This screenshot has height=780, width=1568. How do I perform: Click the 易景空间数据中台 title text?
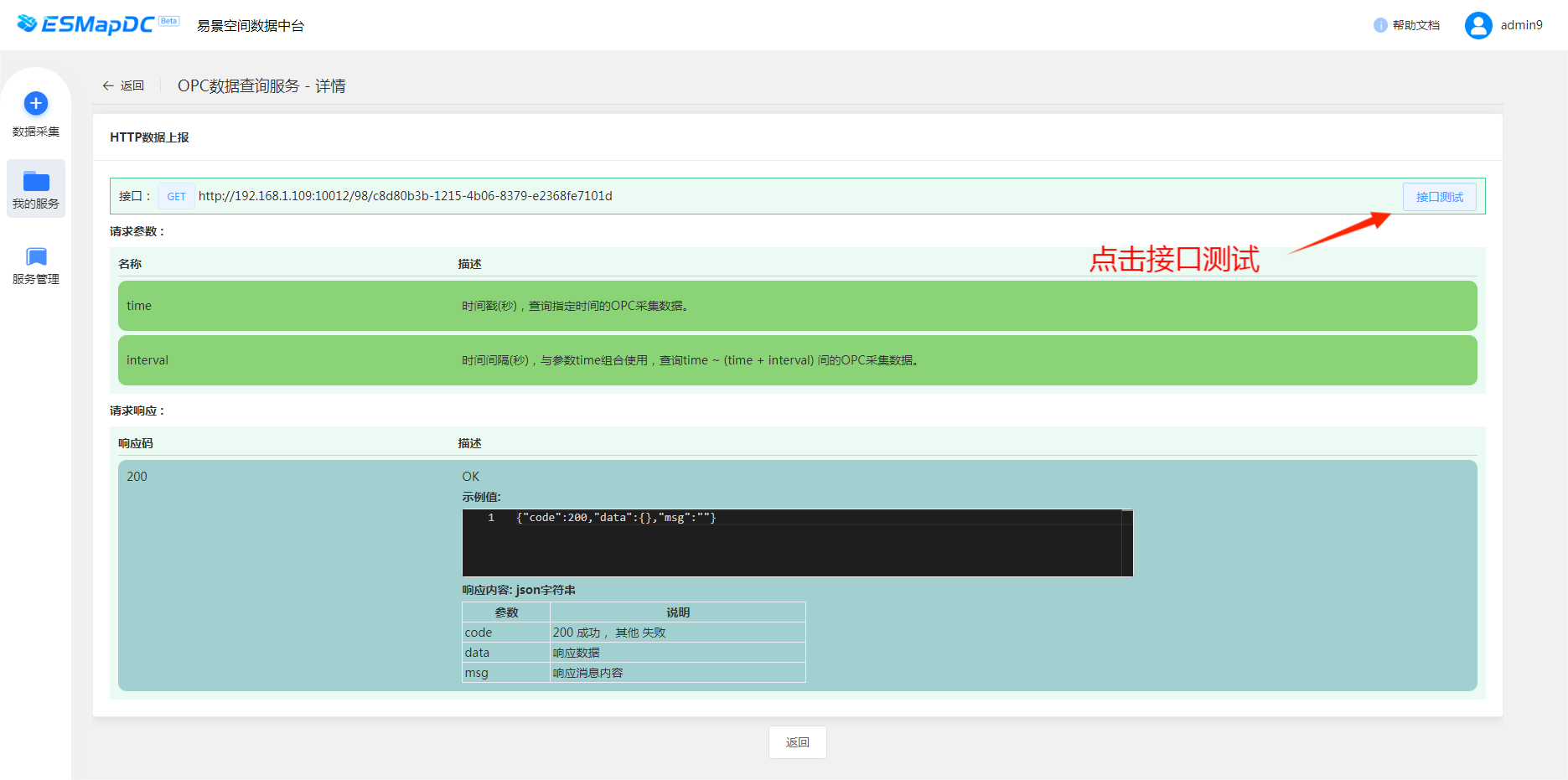coord(251,26)
